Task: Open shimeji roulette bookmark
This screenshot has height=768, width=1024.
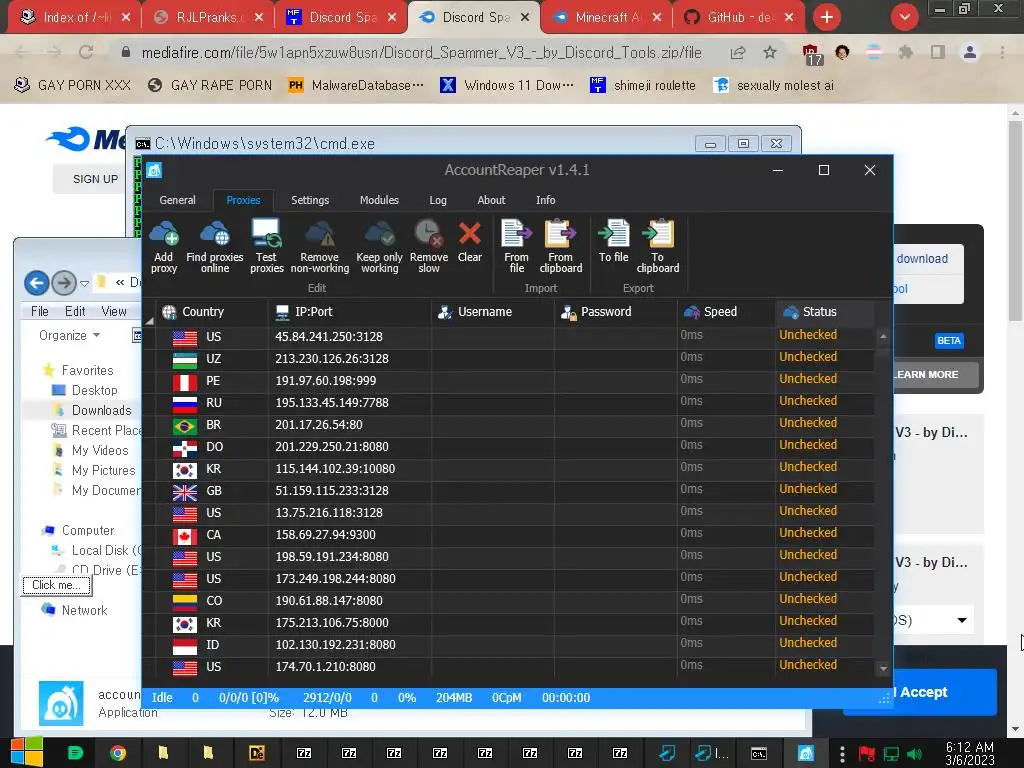Action: pos(643,86)
